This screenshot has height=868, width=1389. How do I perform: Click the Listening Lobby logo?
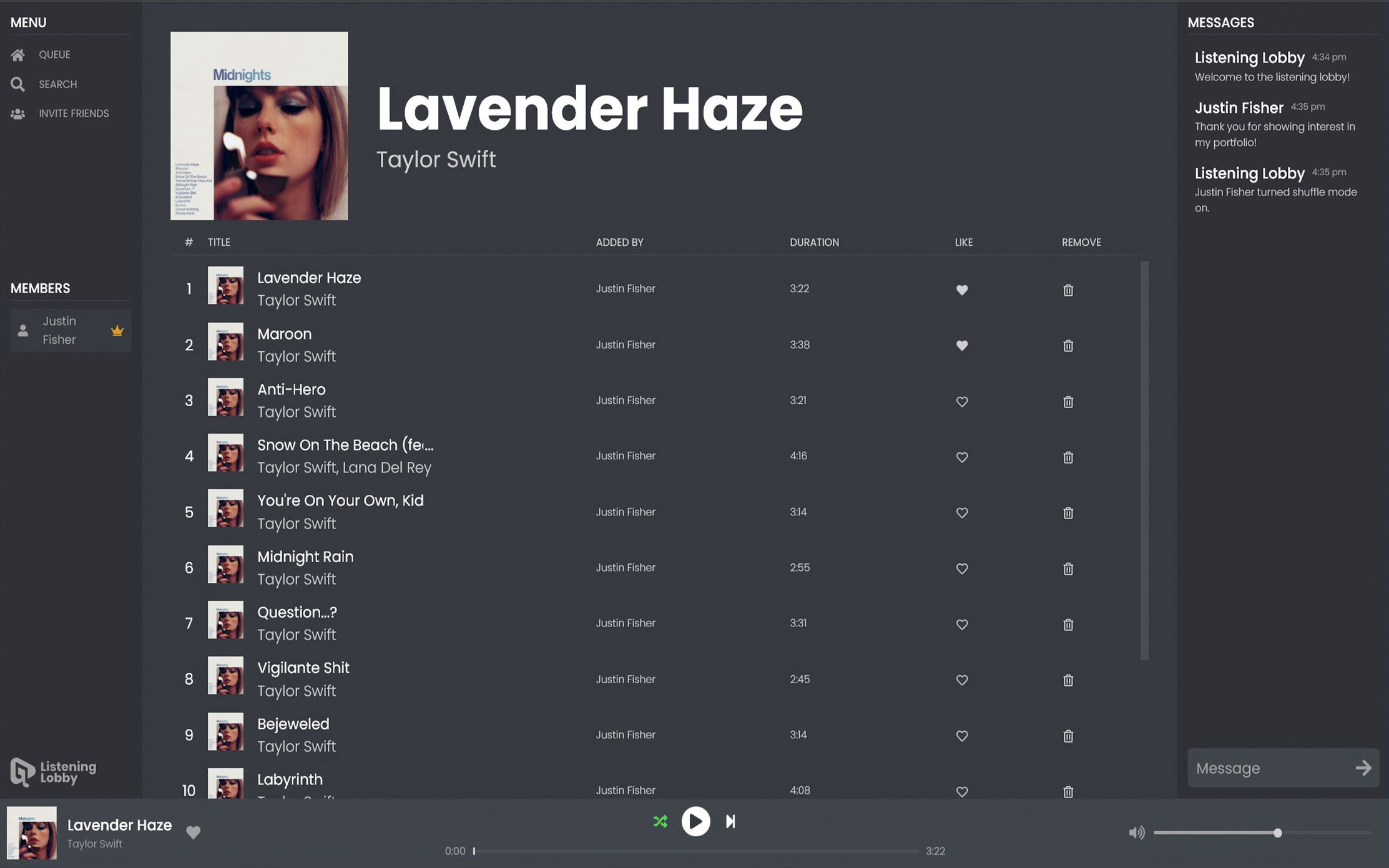point(54,772)
